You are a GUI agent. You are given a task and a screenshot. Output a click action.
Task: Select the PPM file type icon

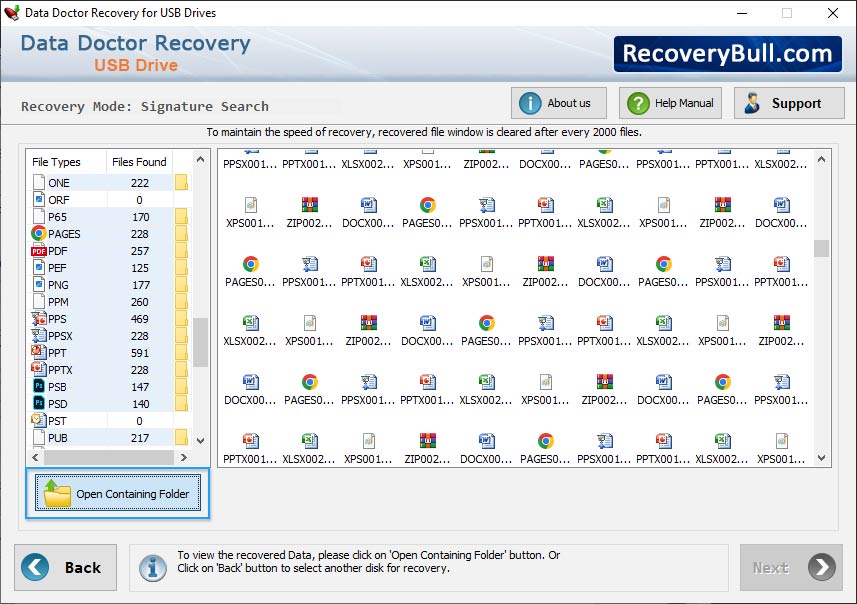pos(39,301)
